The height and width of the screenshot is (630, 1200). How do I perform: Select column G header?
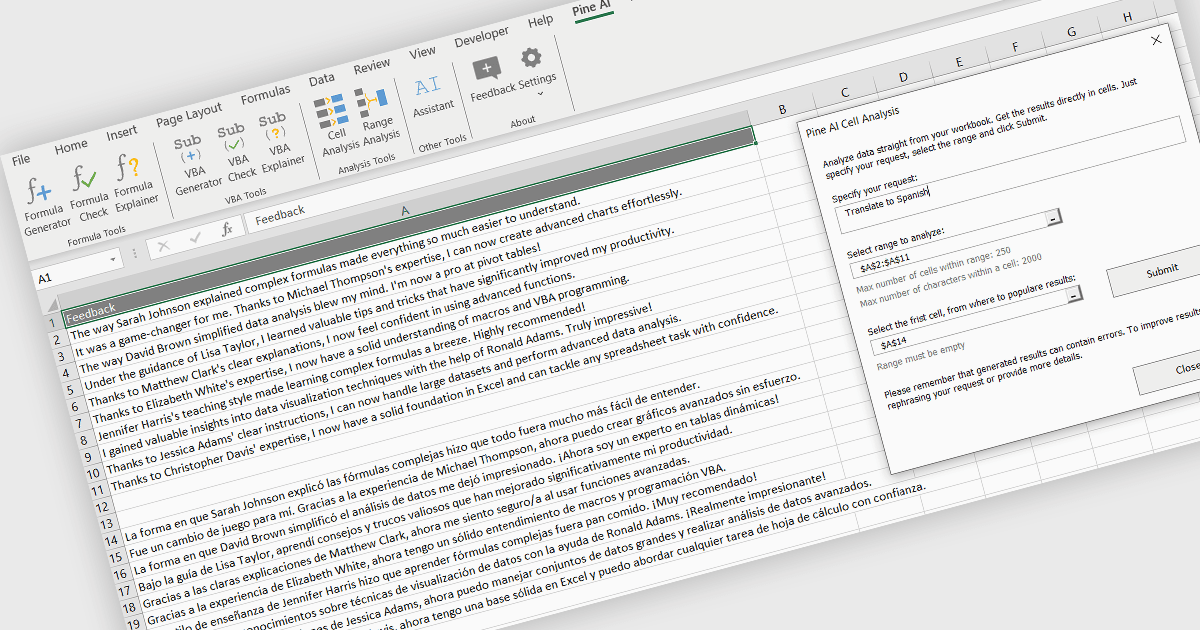coord(1070,33)
